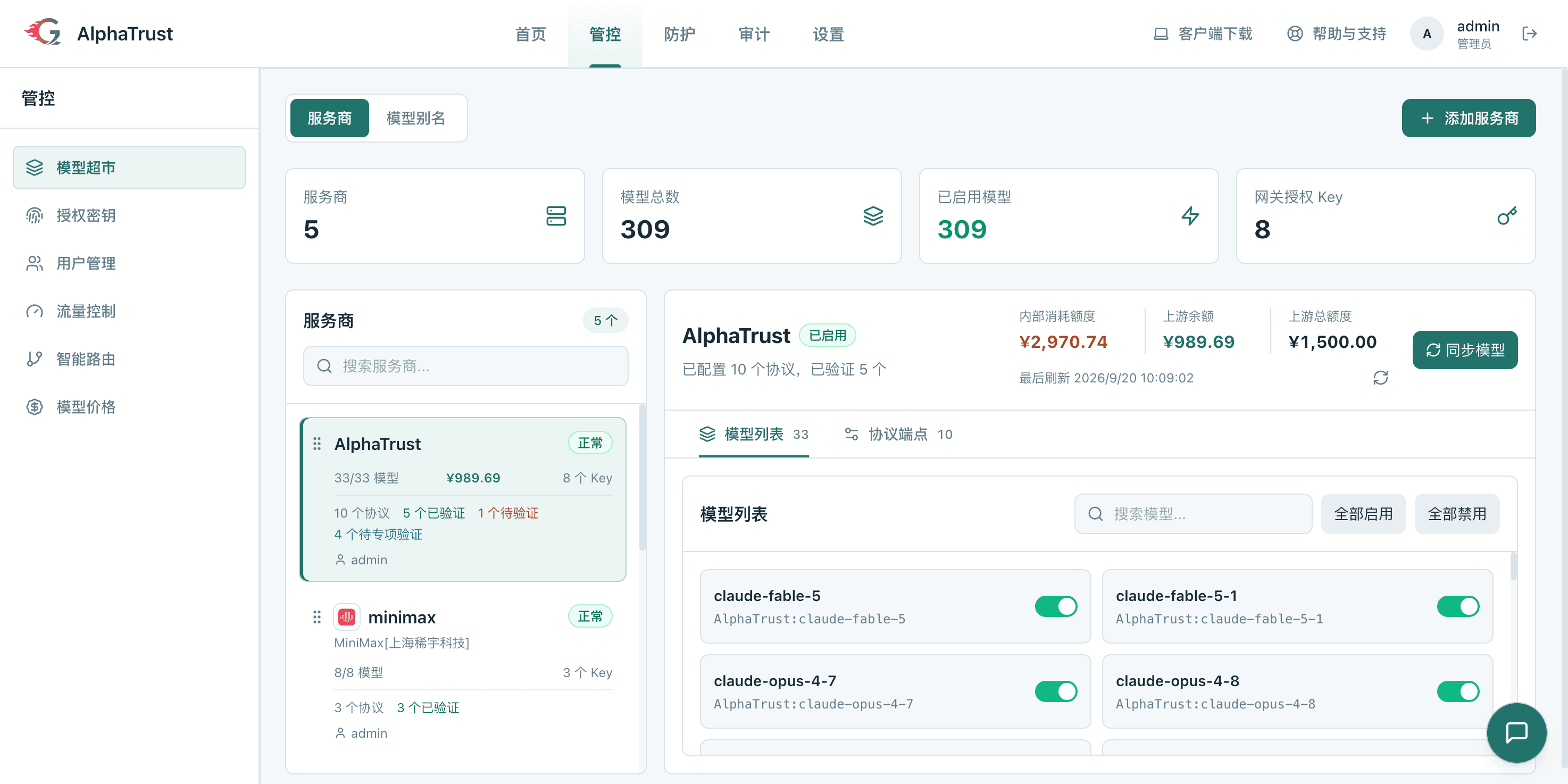
Task: Select the minimax provider name
Action: coord(402,617)
